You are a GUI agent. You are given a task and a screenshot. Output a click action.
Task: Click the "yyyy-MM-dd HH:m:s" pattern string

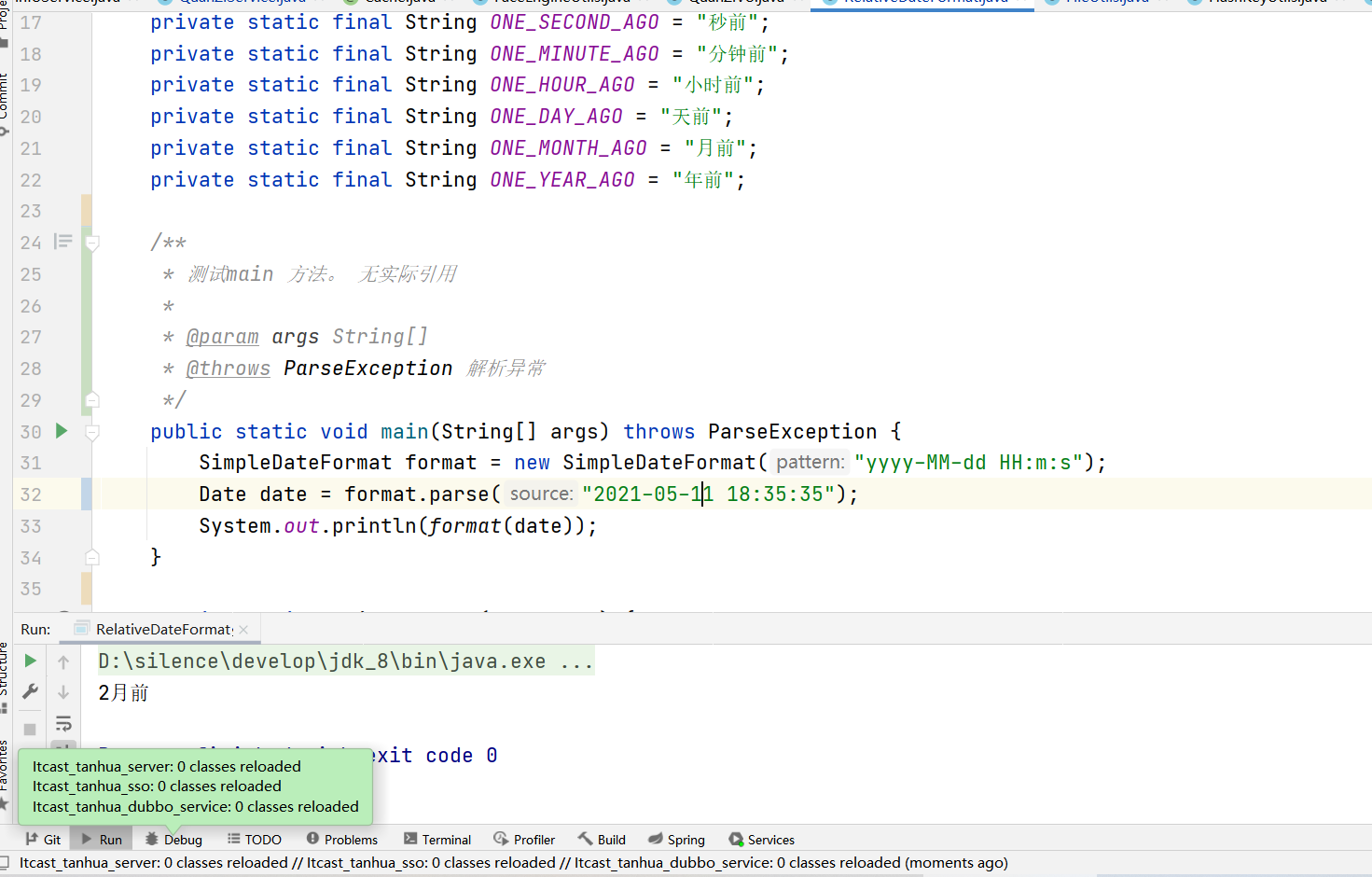[x=968, y=462]
